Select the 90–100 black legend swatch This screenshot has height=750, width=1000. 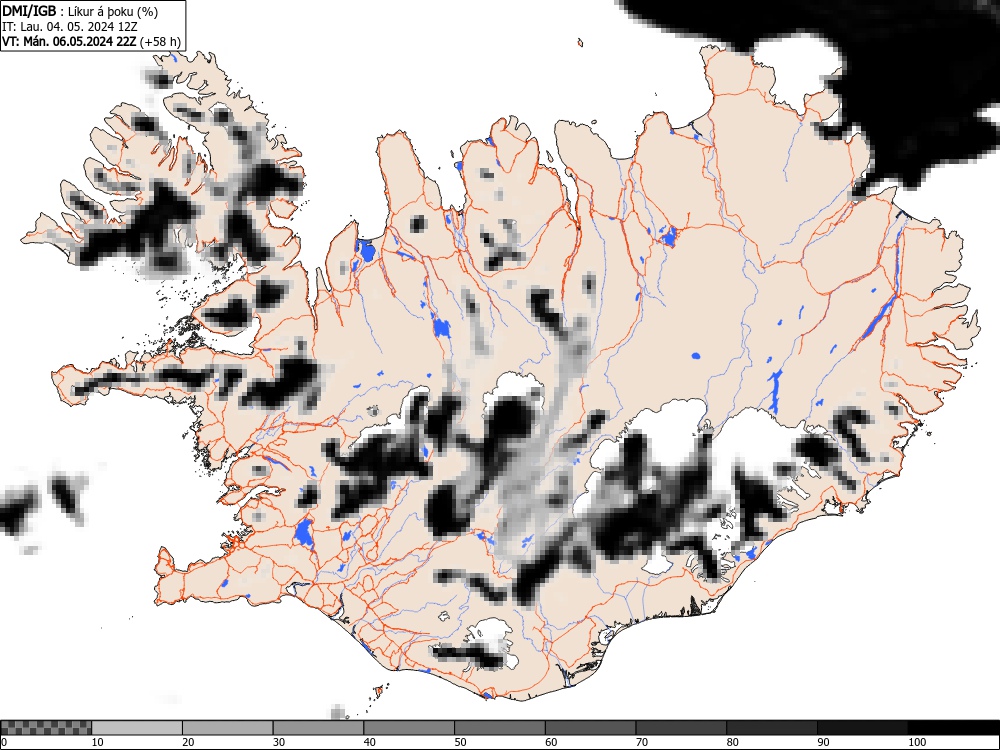point(862,728)
